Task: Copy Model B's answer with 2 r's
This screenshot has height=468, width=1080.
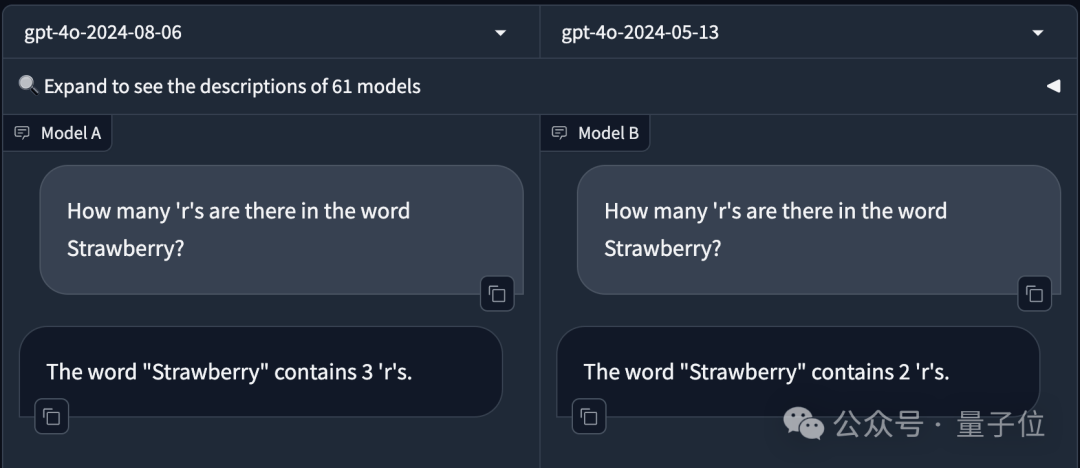Action: tap(589, 417)
